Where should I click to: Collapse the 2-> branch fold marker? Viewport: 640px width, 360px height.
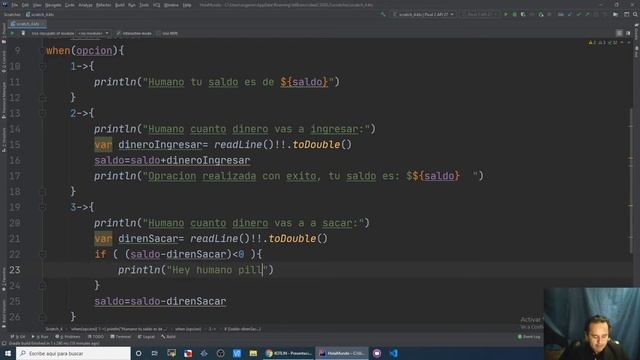pyautogui.click(x=42, y=113)
